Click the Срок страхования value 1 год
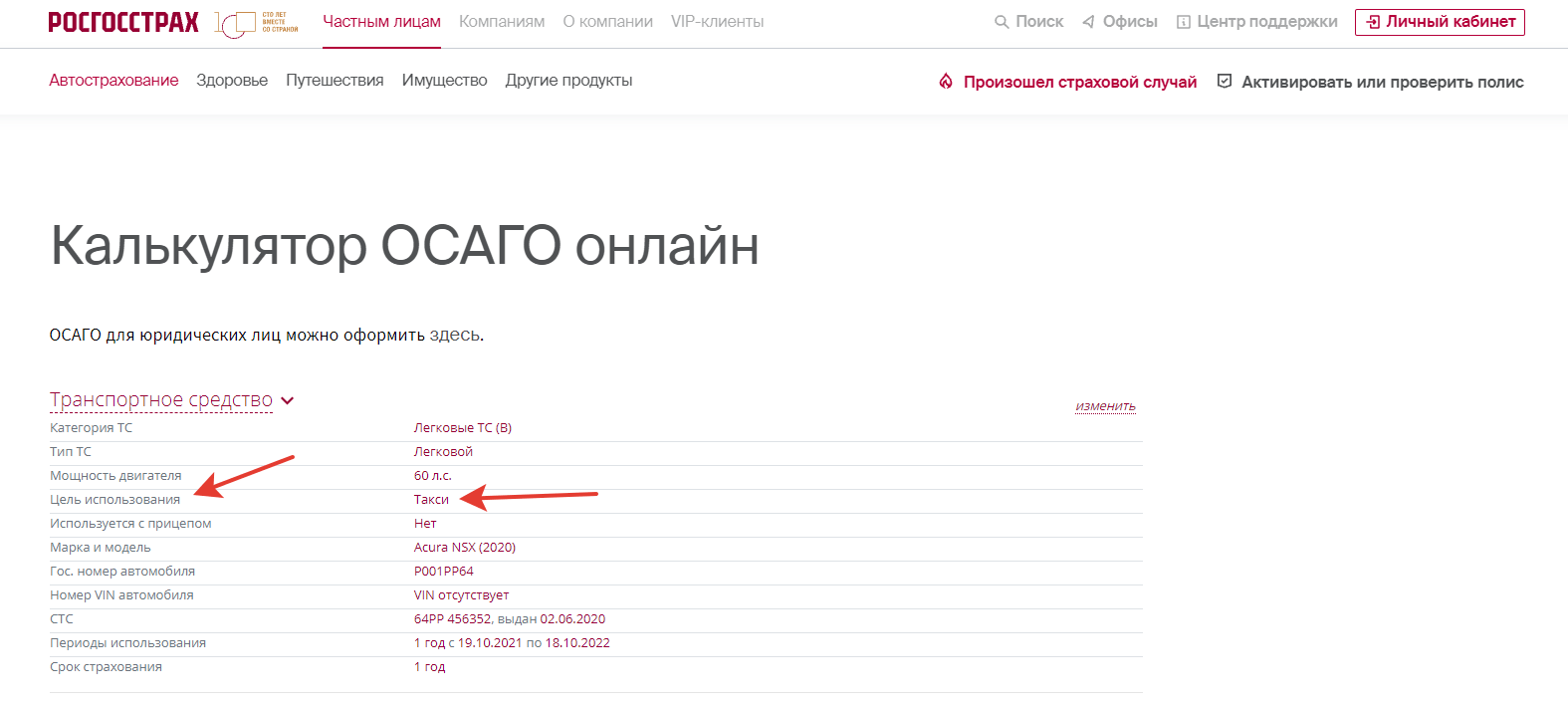 click(x=430, y=667)
